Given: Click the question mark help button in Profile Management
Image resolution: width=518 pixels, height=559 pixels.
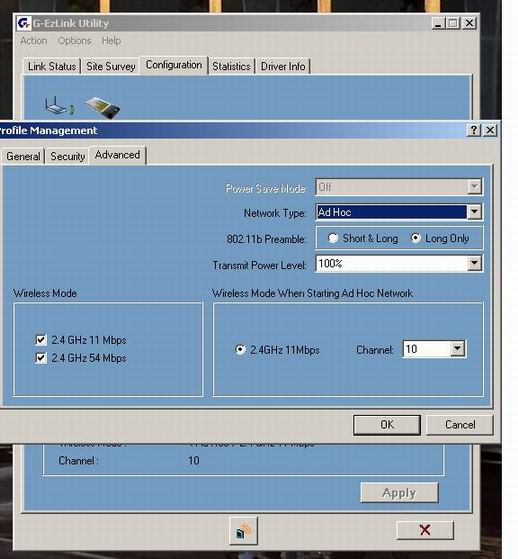Looking at the screenshot, I should point(474,130).
